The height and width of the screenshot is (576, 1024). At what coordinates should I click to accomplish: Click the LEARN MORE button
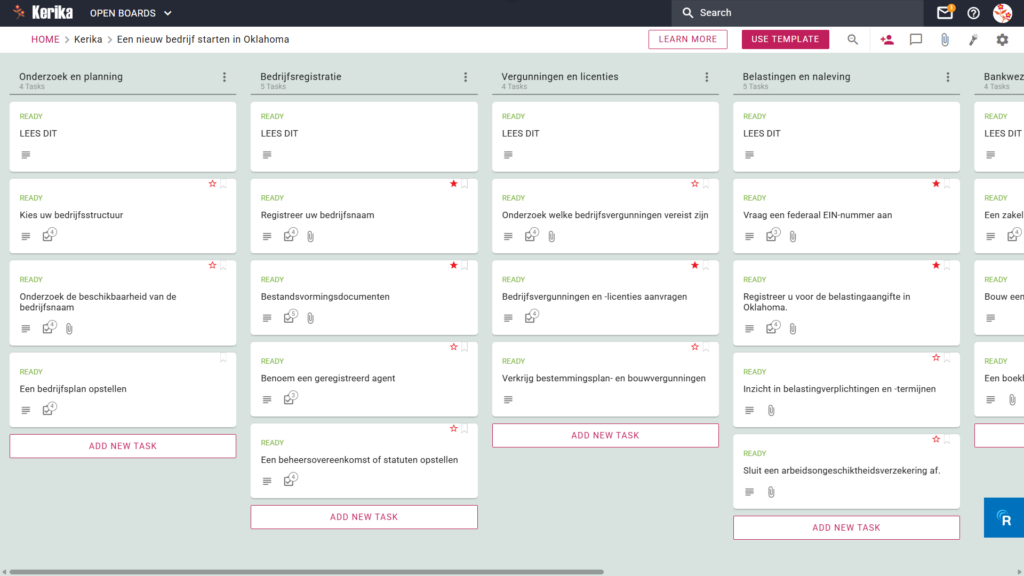click(x=688, y=39)
